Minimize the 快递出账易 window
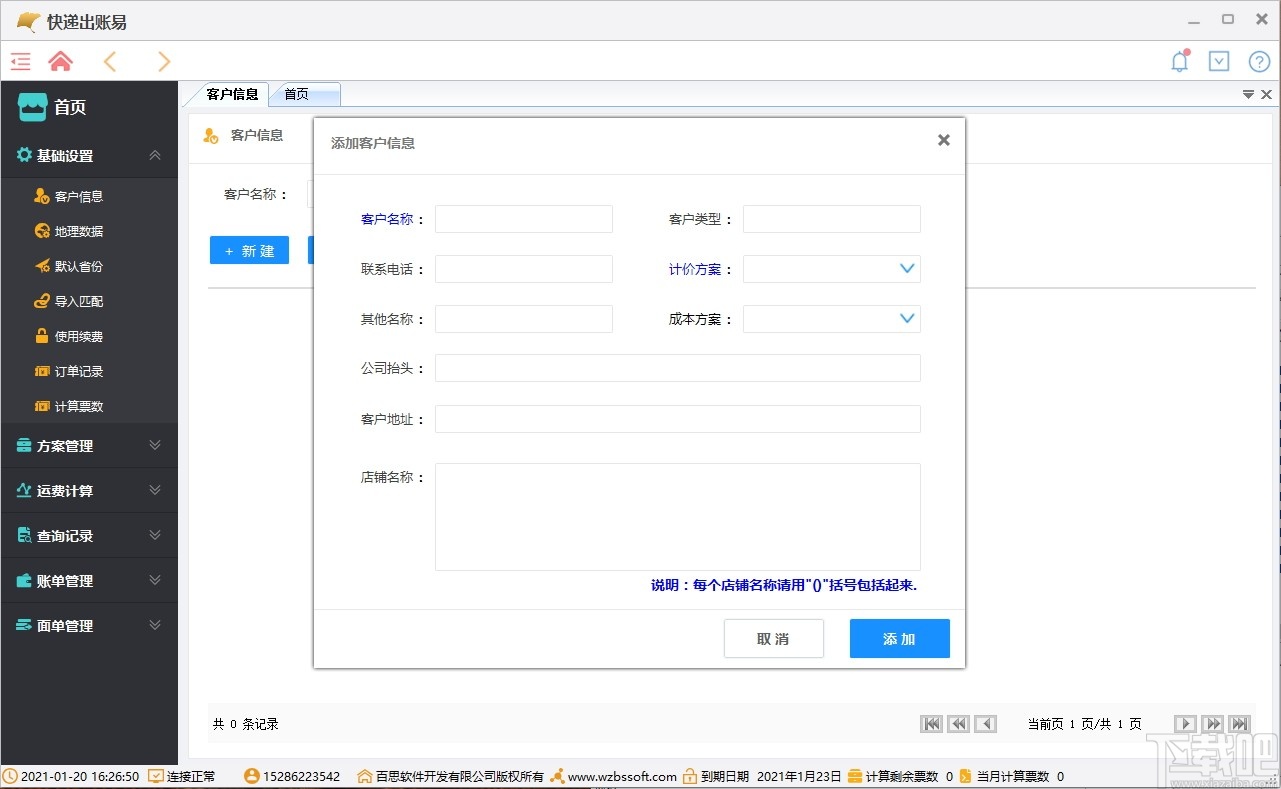1281x789 pixels. coord(1193,20)
